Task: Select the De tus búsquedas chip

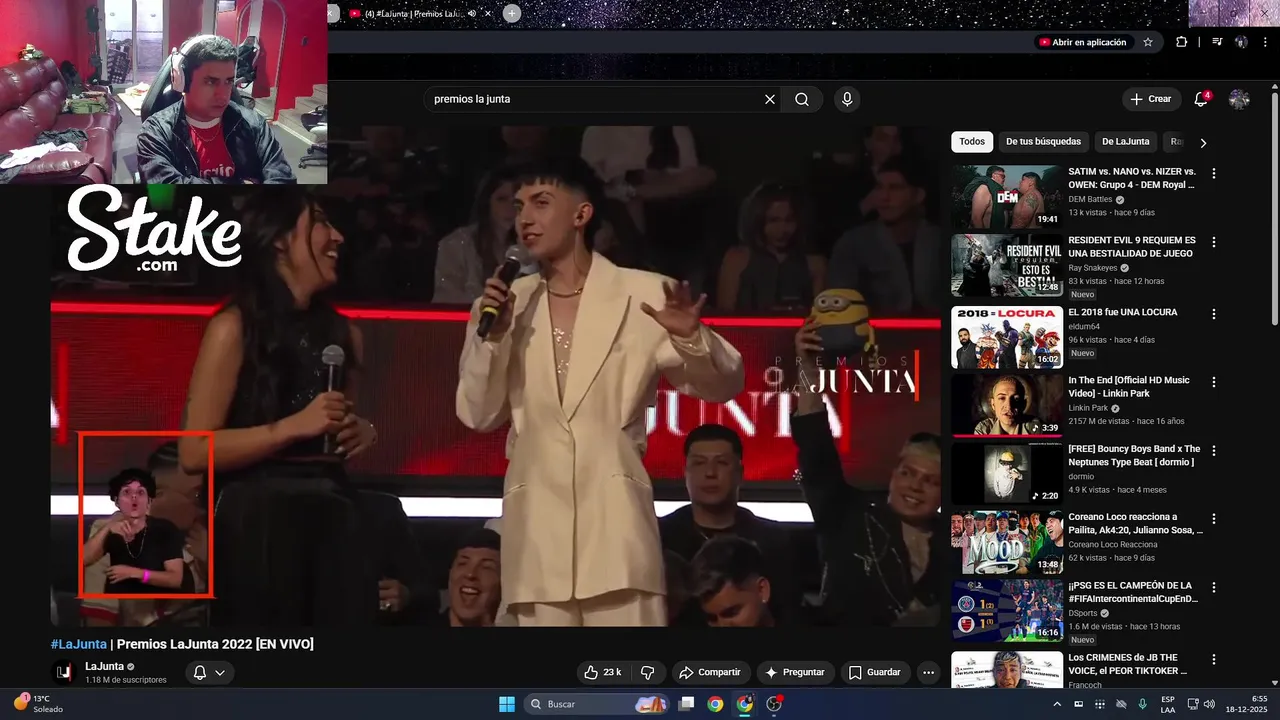Action: tap(1043, 142)
